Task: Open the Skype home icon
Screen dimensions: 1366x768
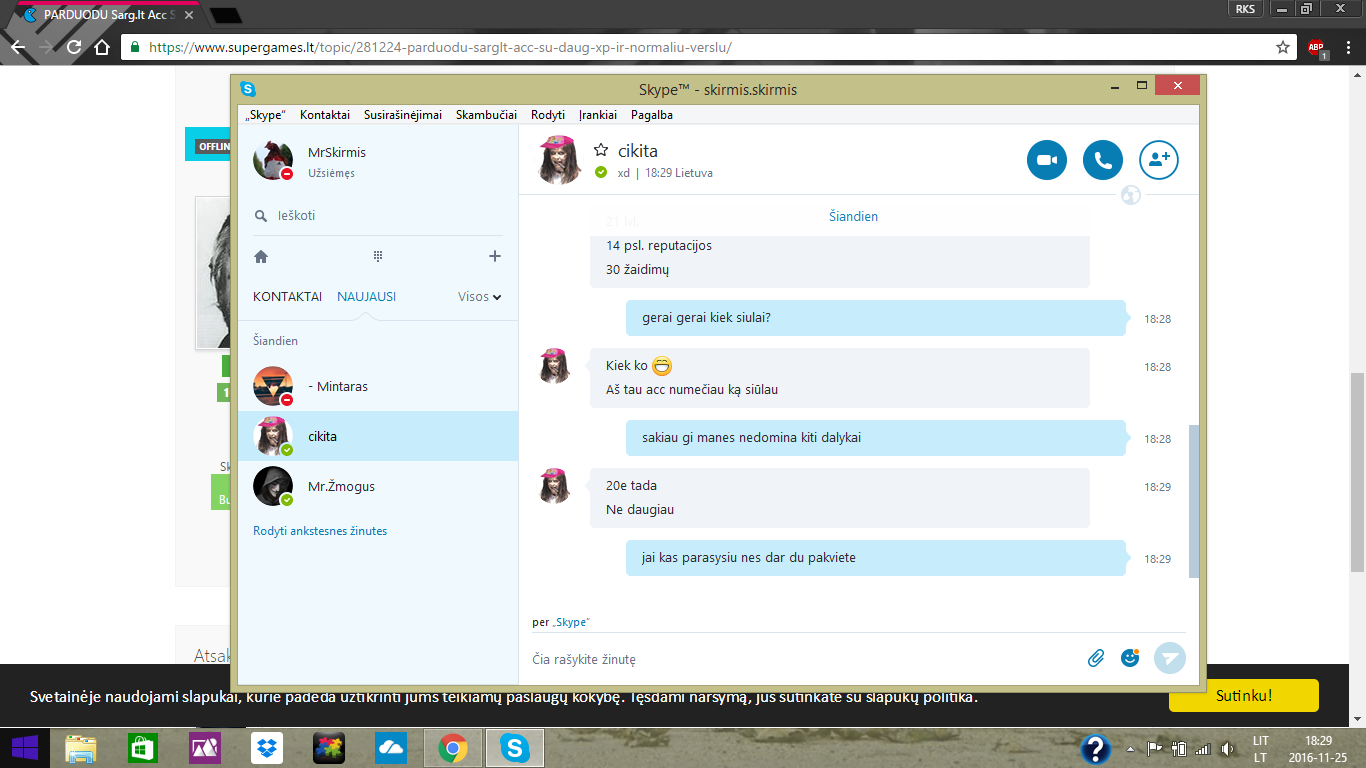Action: (261, 256)
